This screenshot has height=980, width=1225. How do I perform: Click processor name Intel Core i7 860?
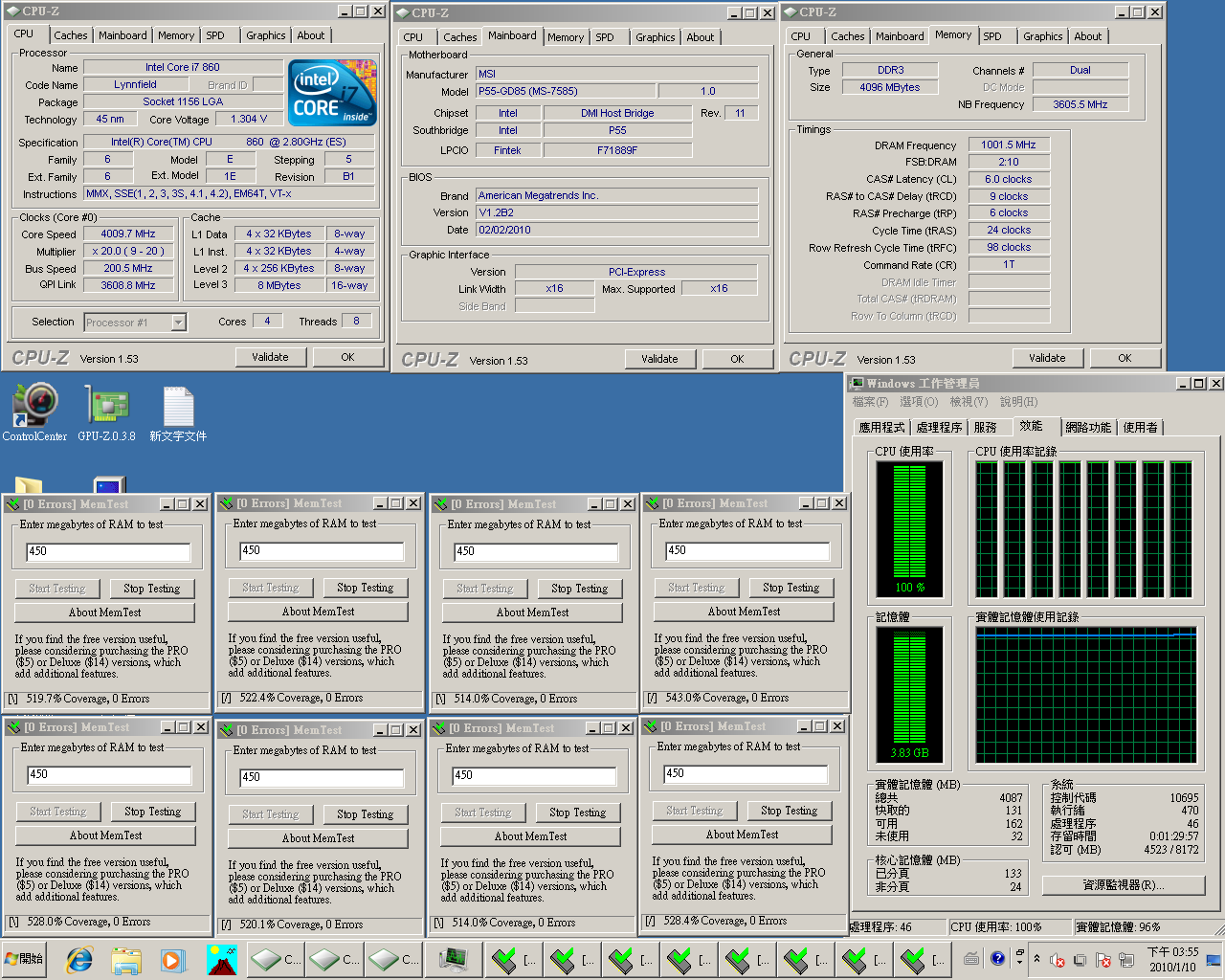point(182,67)
